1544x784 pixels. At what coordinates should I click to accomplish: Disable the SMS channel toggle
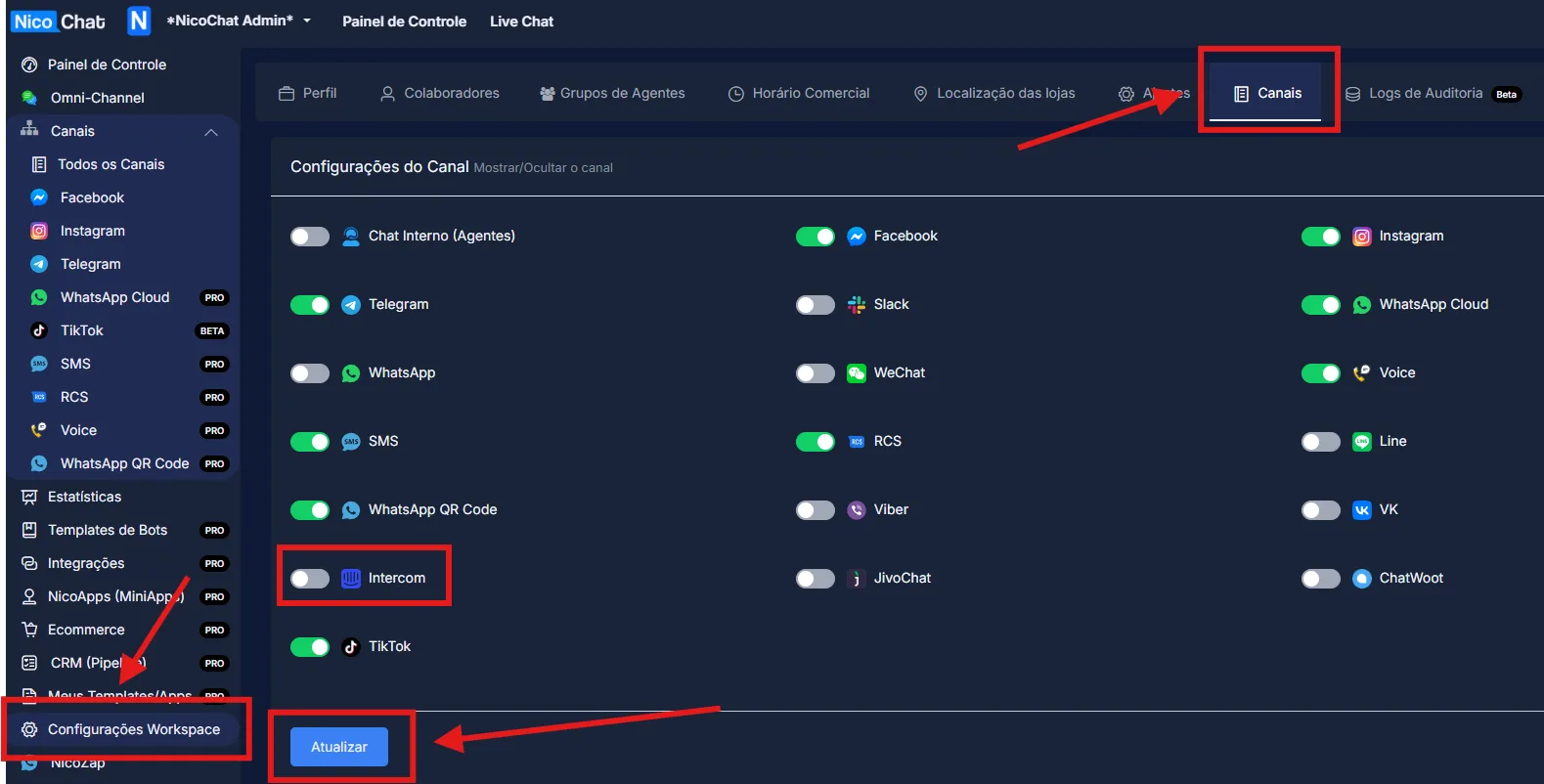point(310,442)
